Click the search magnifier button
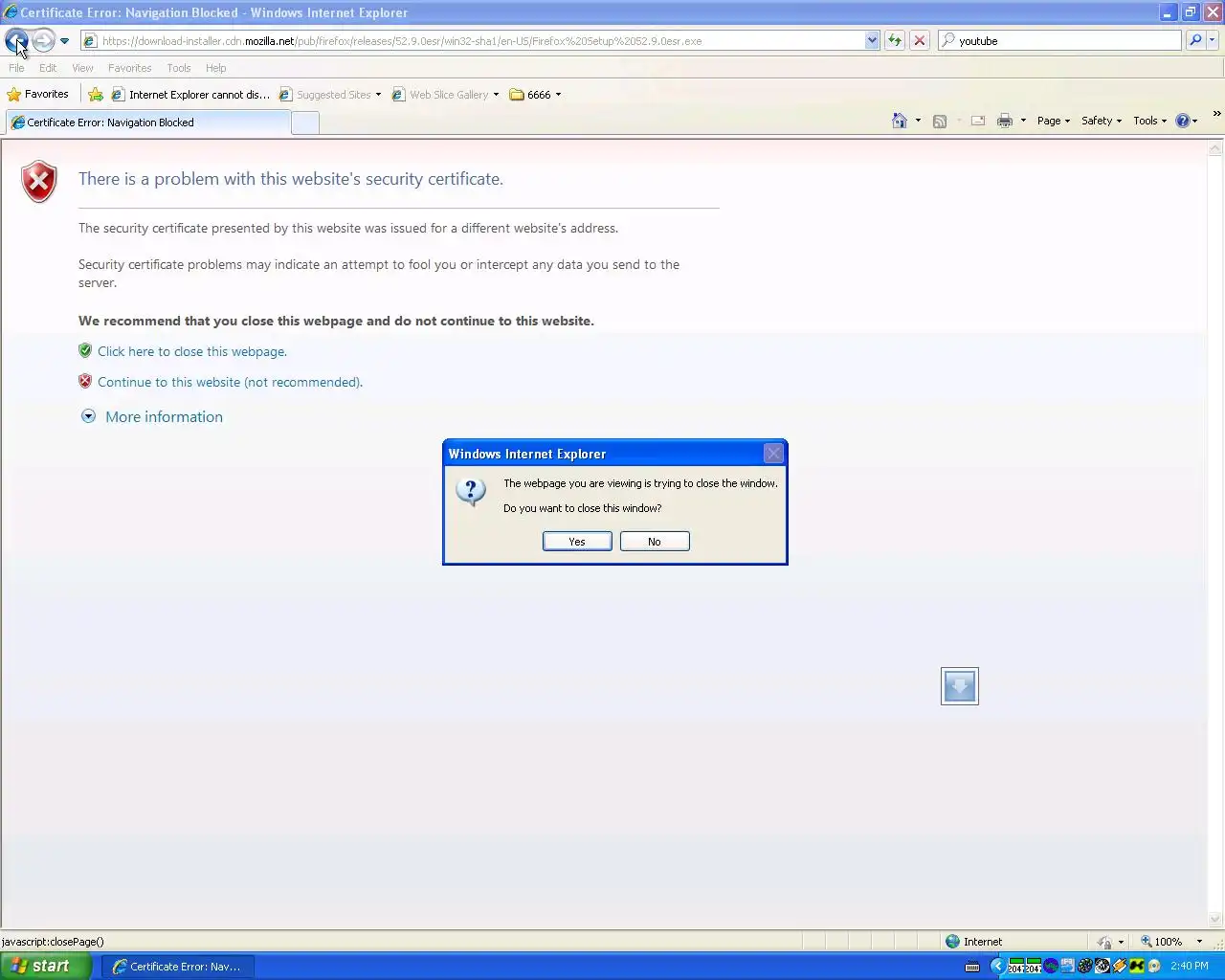 click(x=1195, y=40)
